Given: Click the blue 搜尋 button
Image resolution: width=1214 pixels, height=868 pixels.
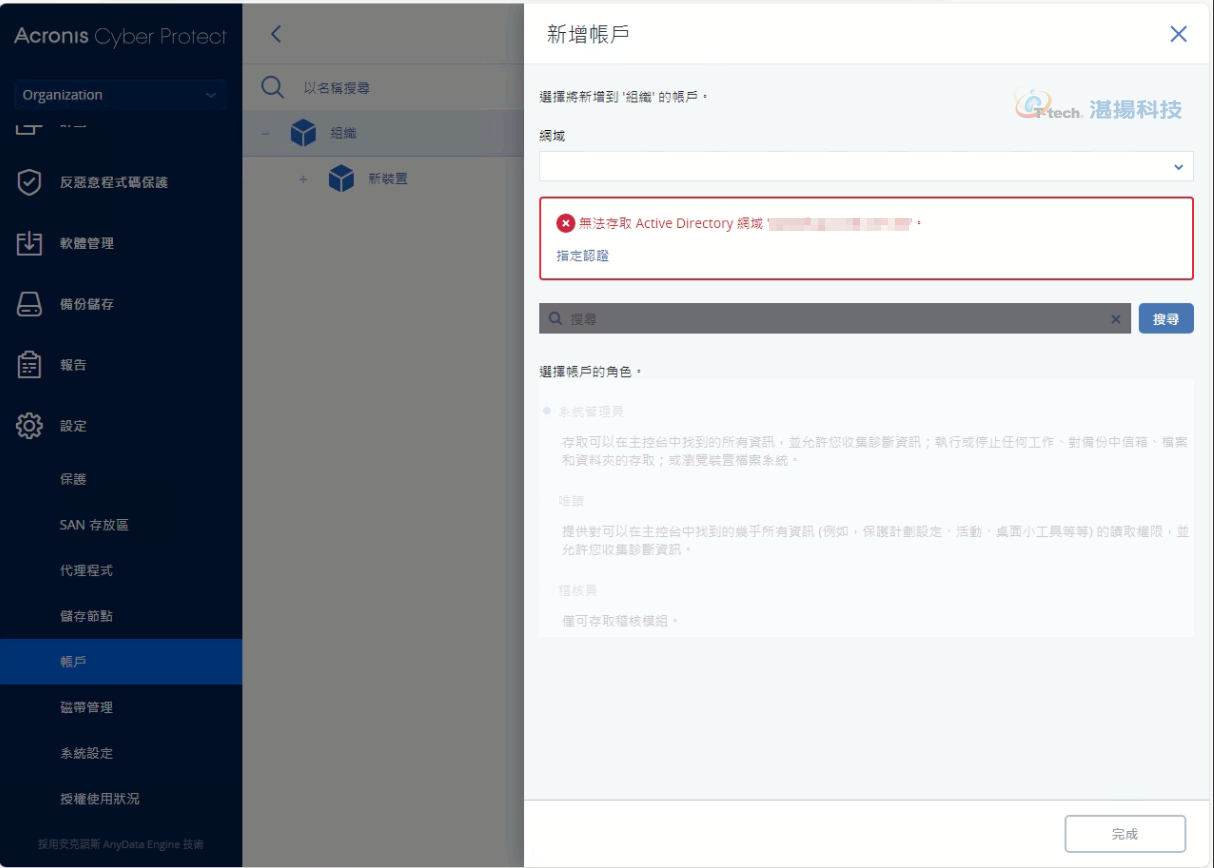Looking at the screenshot, I should tap(1166, 319).
